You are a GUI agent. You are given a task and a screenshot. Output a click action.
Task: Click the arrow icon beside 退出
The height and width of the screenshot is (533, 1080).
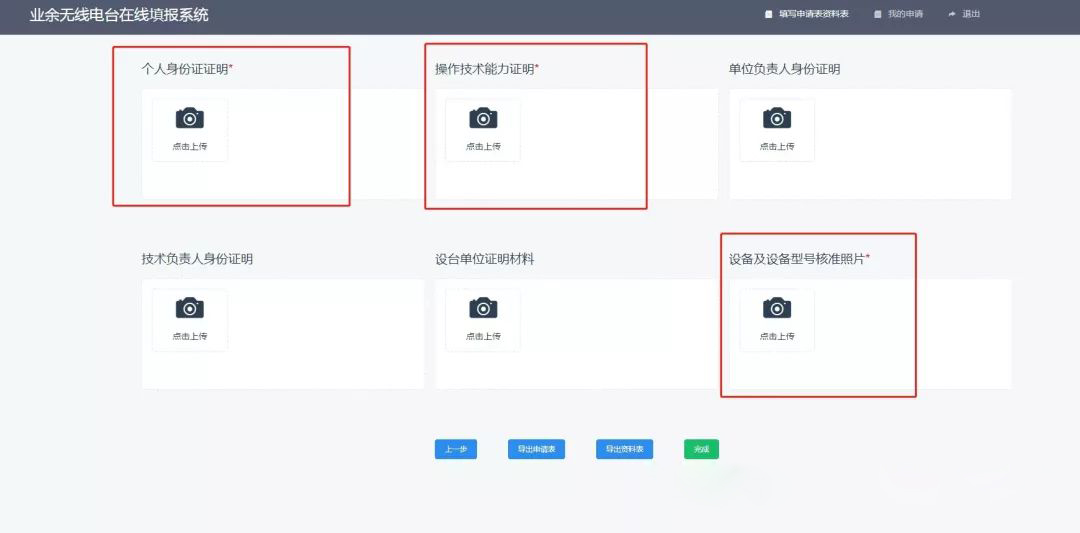[x=952, y=14]
